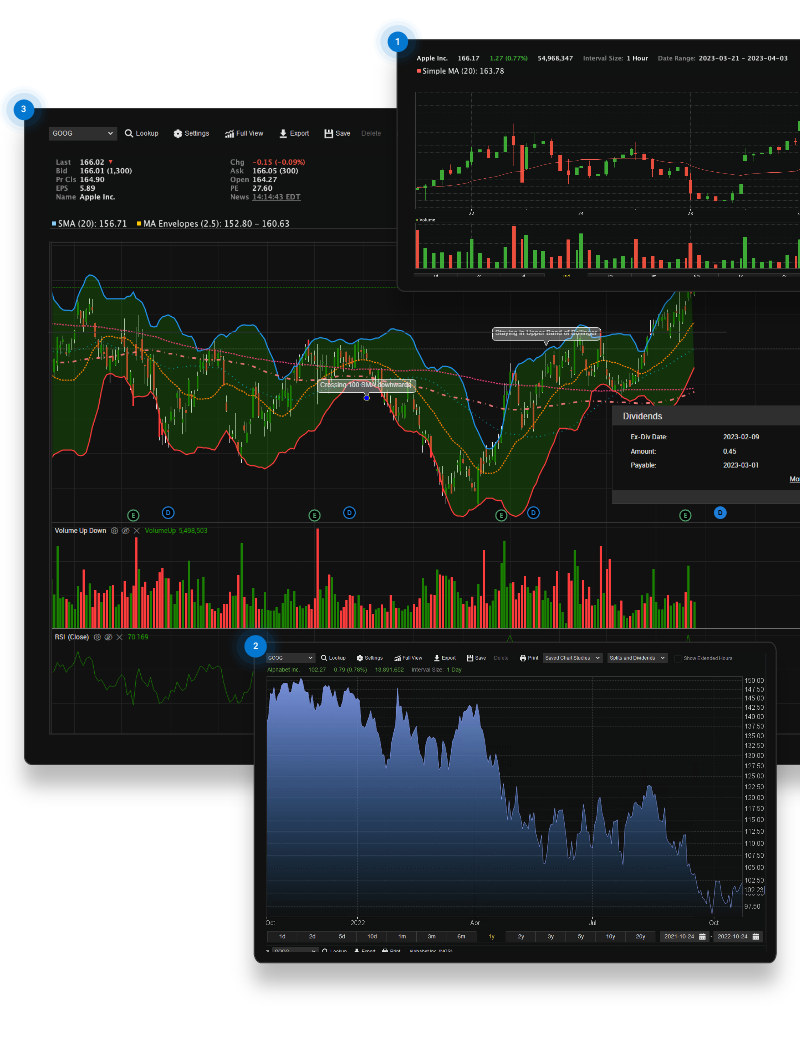Click the filled blue dividend marker

[x=720, y=512]
